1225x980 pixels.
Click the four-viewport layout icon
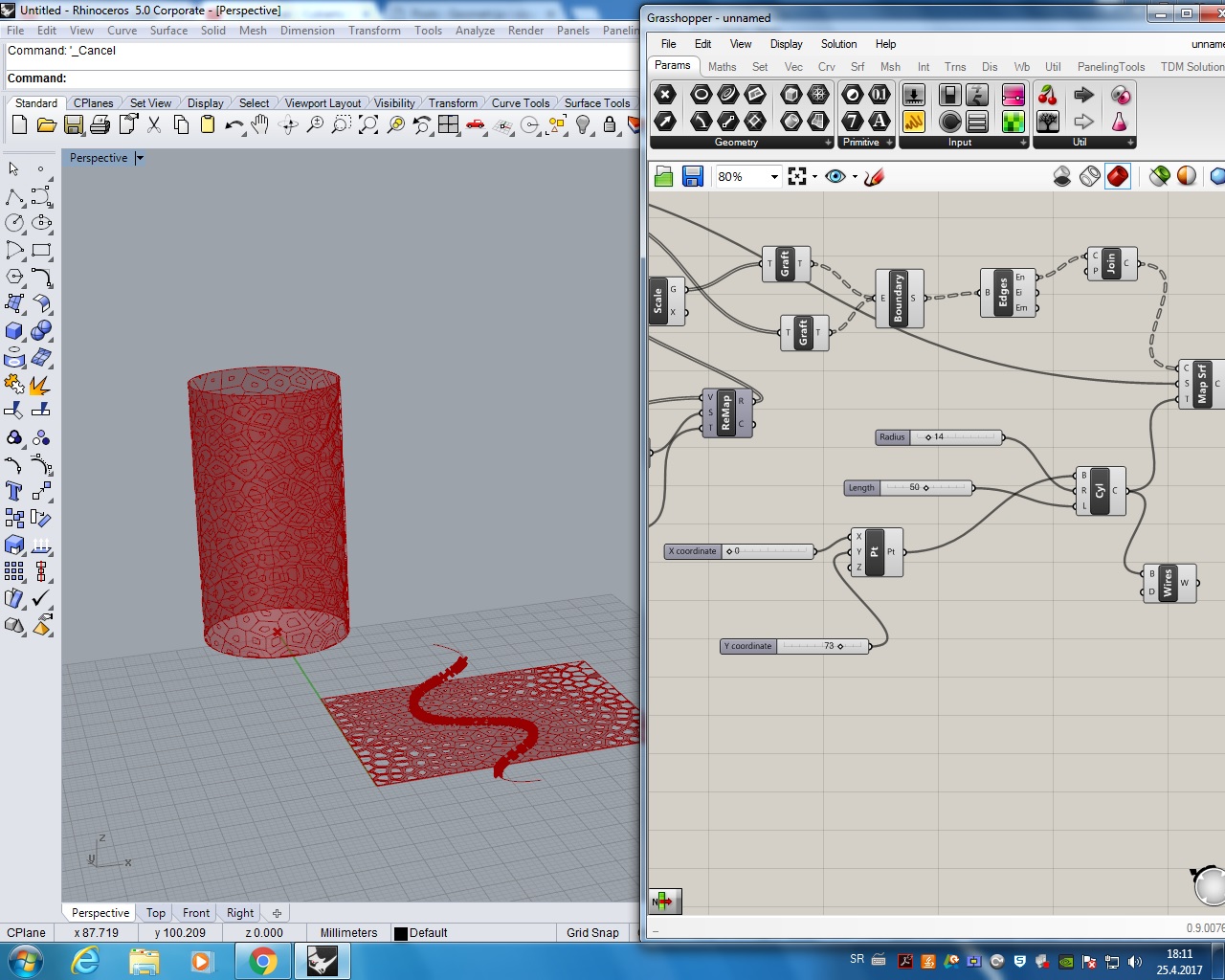click(449, 124)
